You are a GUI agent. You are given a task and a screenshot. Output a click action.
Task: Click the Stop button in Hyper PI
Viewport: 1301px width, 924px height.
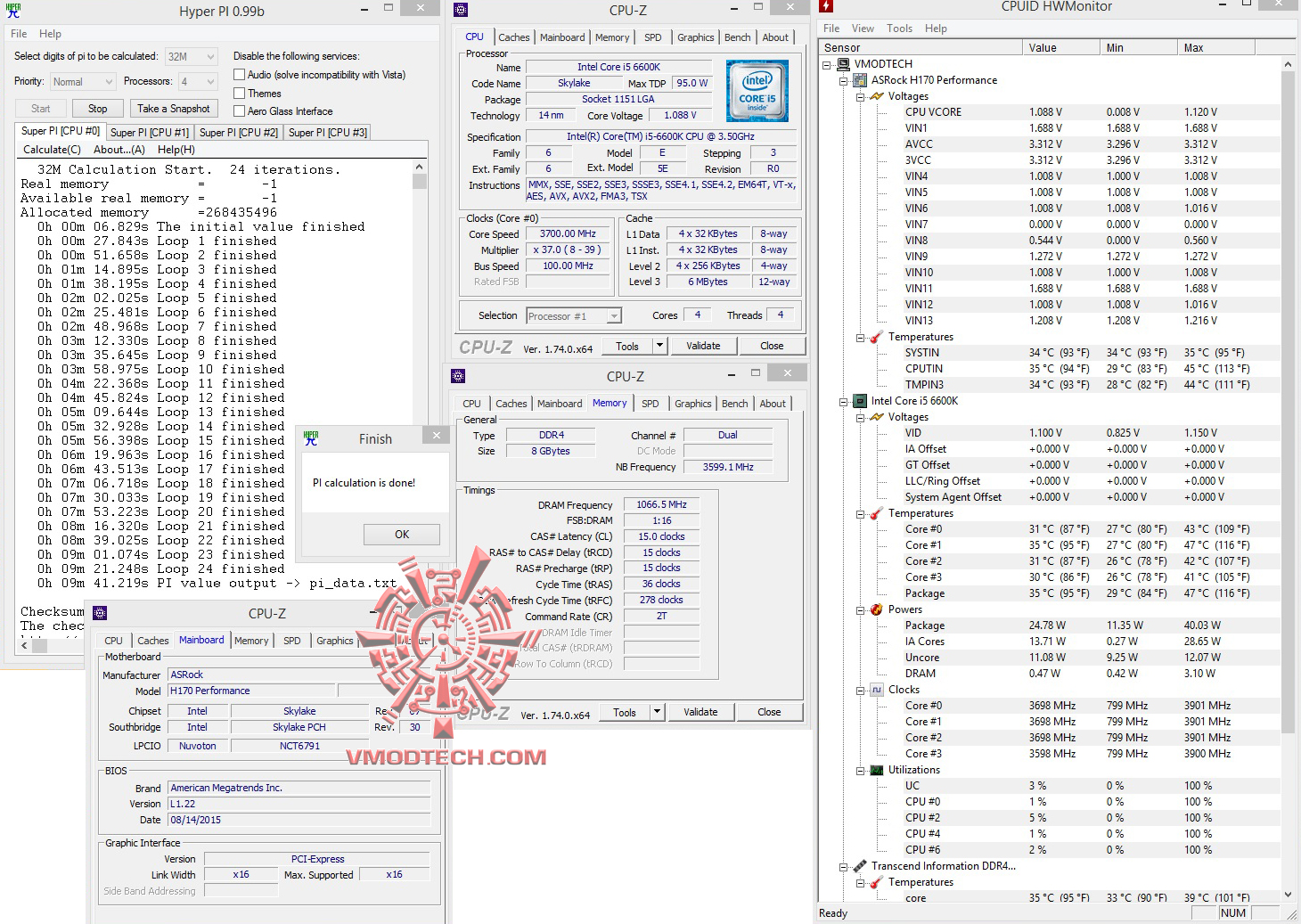click(98, 109)
